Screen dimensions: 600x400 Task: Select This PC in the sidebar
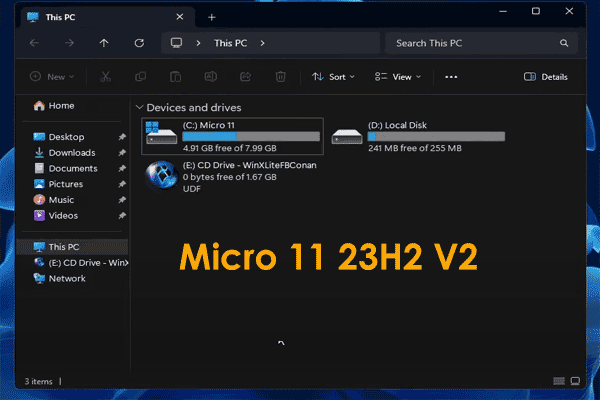point(73,247)
